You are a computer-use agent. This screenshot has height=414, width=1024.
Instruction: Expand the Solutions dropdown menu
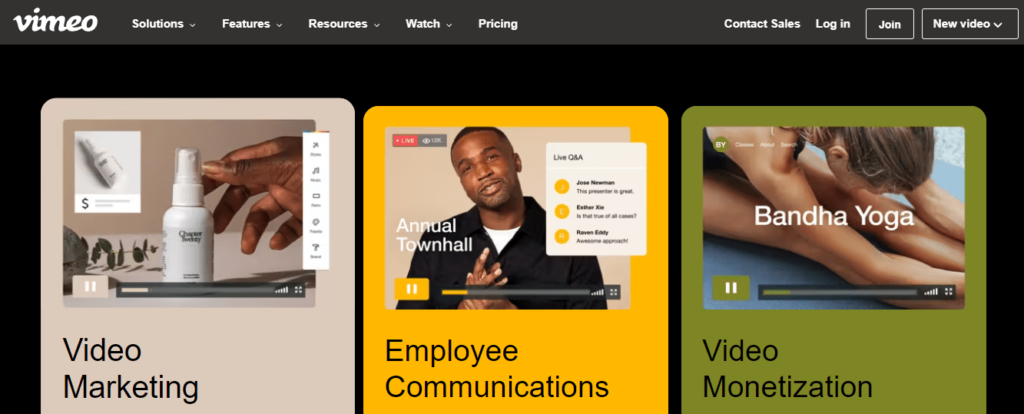164,24
